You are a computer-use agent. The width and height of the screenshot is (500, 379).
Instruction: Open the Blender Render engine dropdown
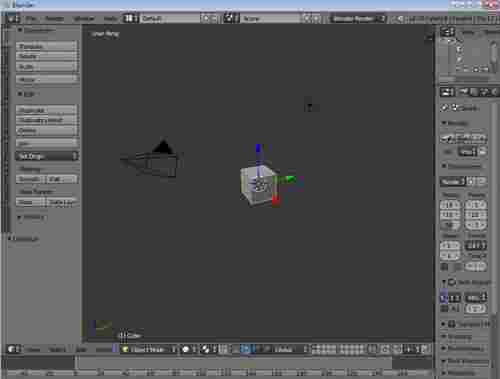[358, 19]
